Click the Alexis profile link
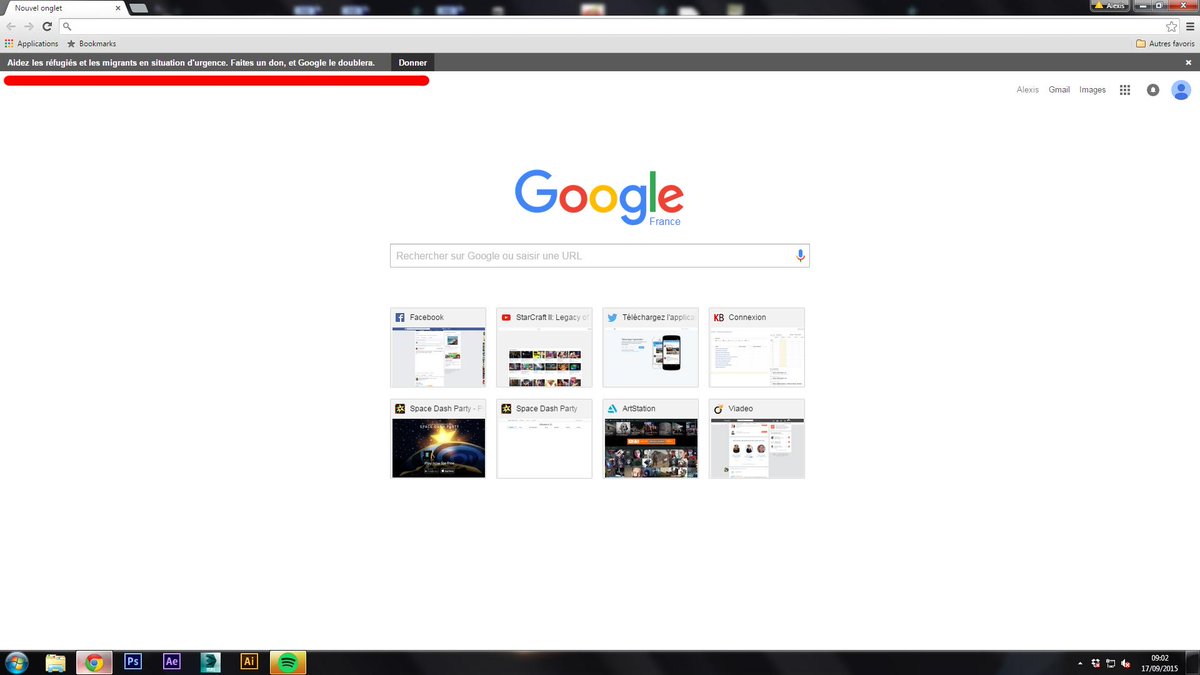 1028,90
